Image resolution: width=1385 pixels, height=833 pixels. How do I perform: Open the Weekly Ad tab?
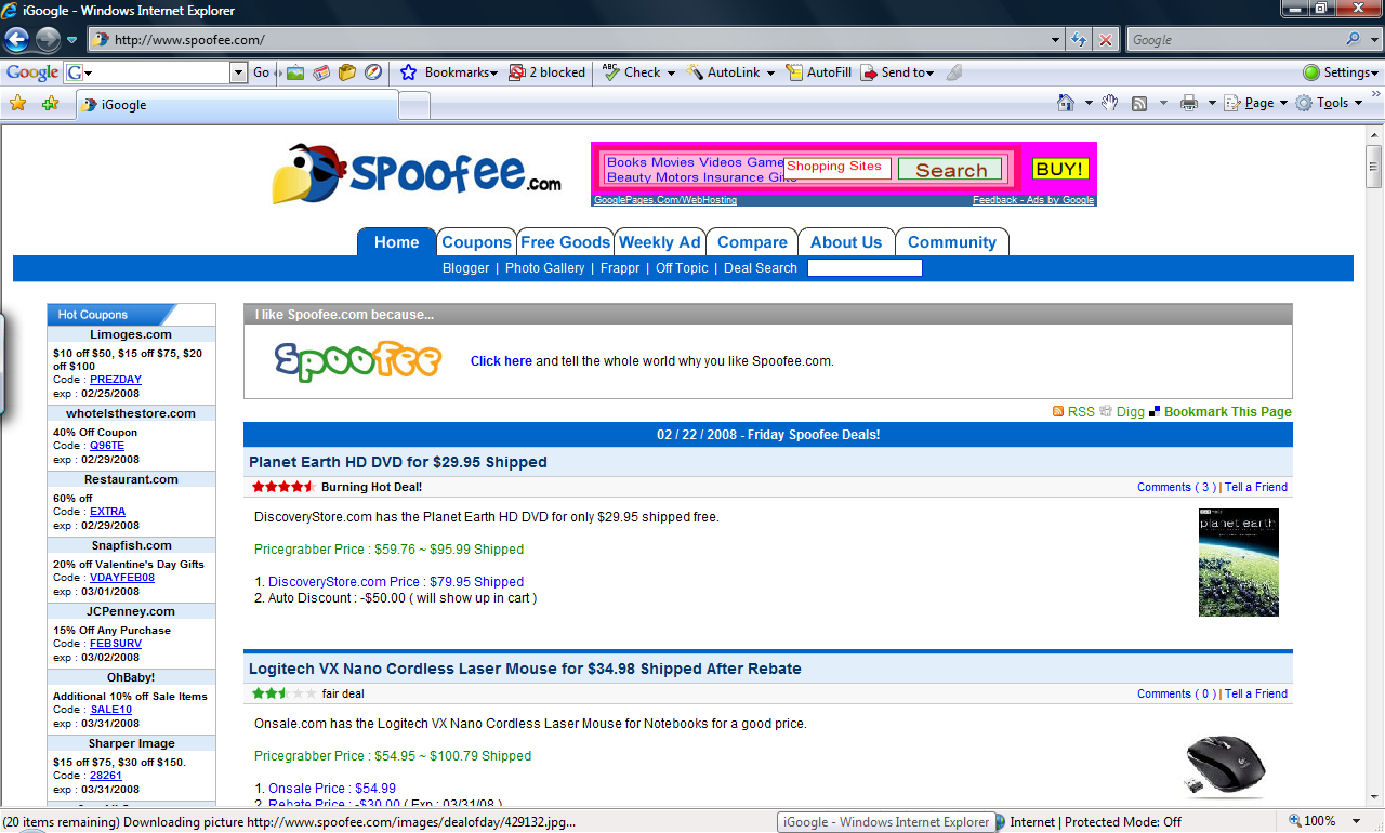(660, 242)
